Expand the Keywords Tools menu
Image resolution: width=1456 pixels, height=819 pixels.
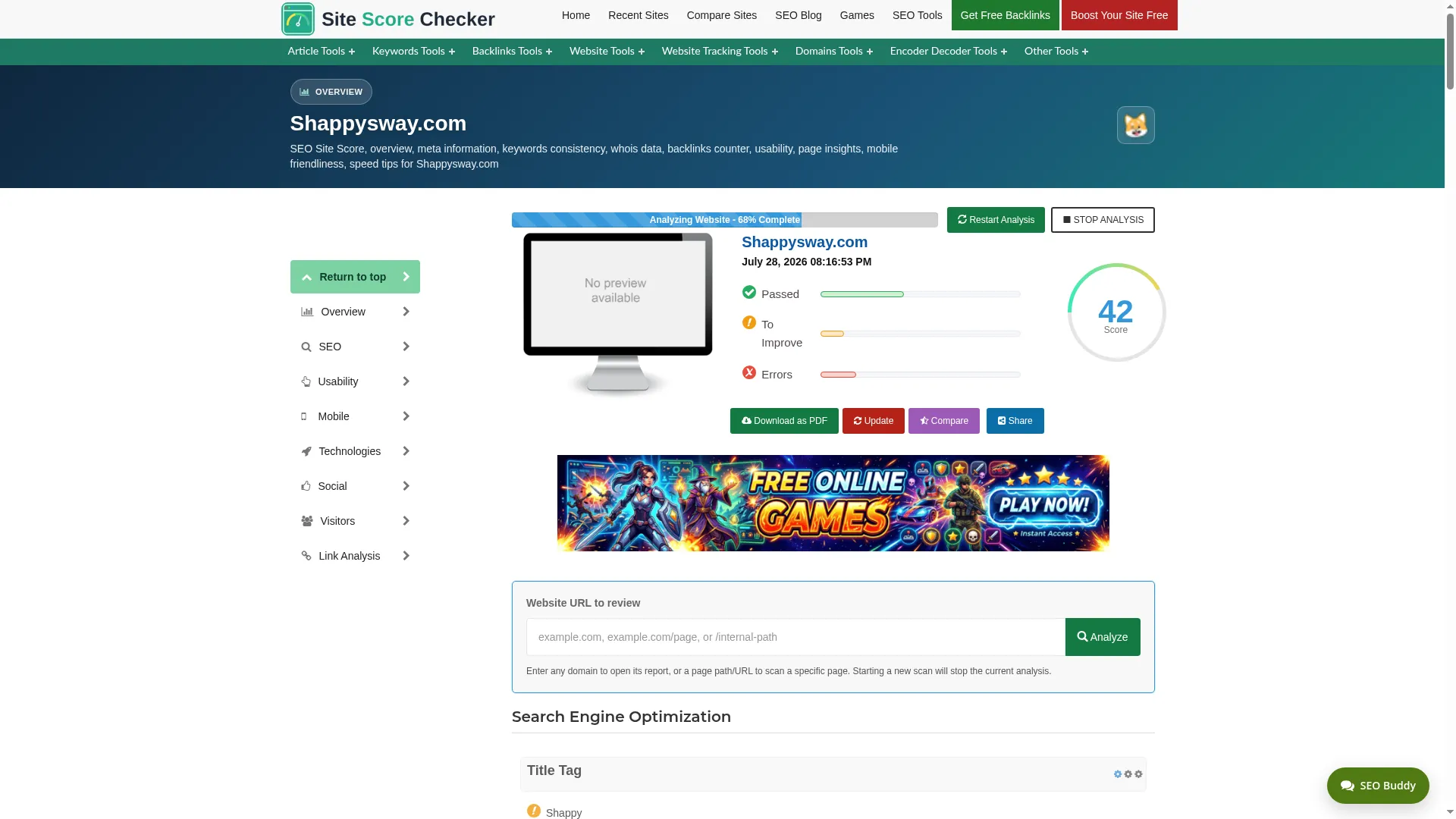[x=413, y=51]
